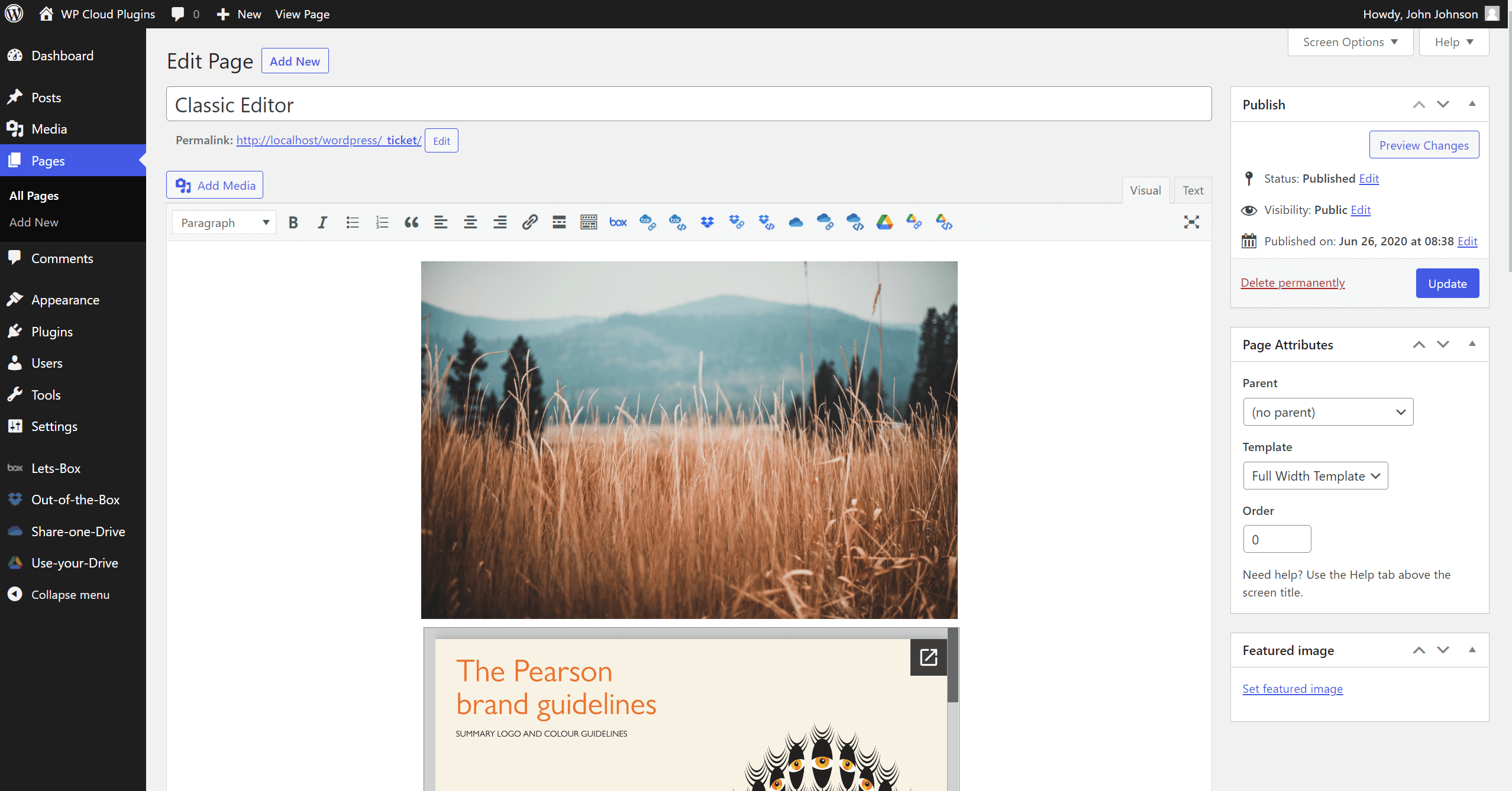This screenshot has width=1512, height=791.
Task: Open Plugins in the admin menu
Action: tap(52, 332)
